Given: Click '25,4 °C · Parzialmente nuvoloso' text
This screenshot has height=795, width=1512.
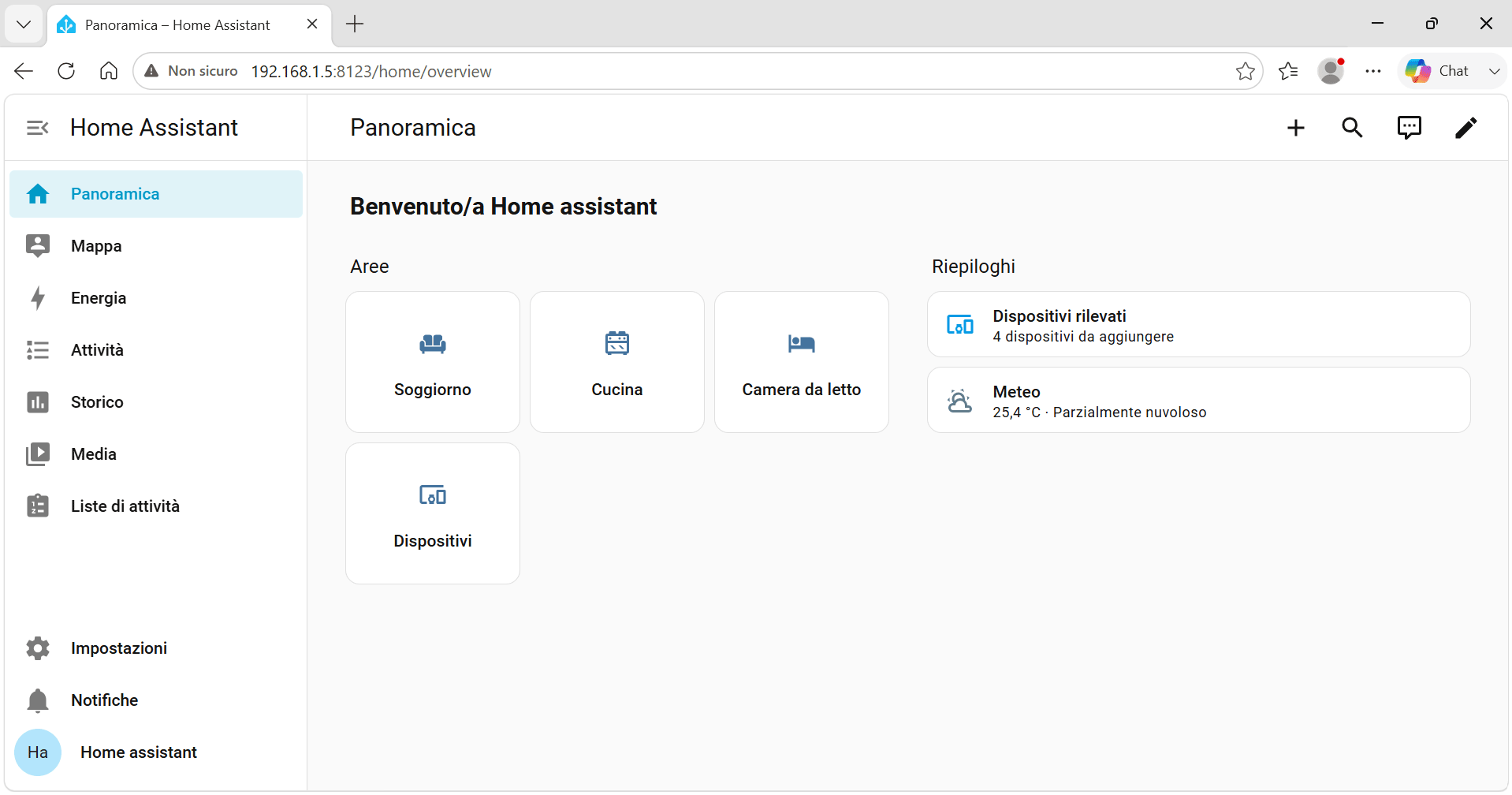Looking at the screenshot, I should (x=1100, y=412).
